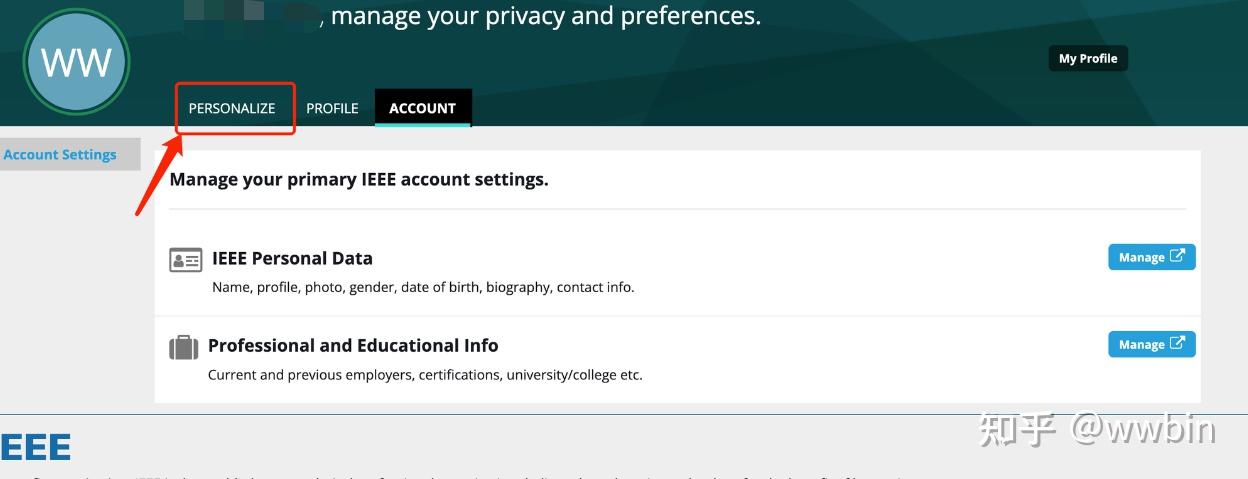Screen dimensions: 1248x479
Task: Click the 'Manage your primary IEEE account settings' heading
Action: pos(359,180)
